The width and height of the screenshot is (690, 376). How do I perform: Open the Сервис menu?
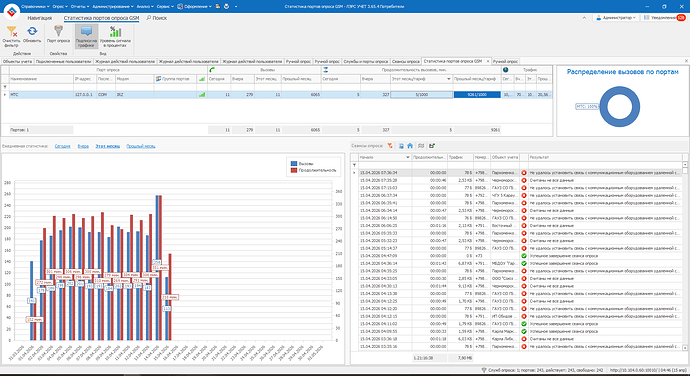[x=165, y=7]
